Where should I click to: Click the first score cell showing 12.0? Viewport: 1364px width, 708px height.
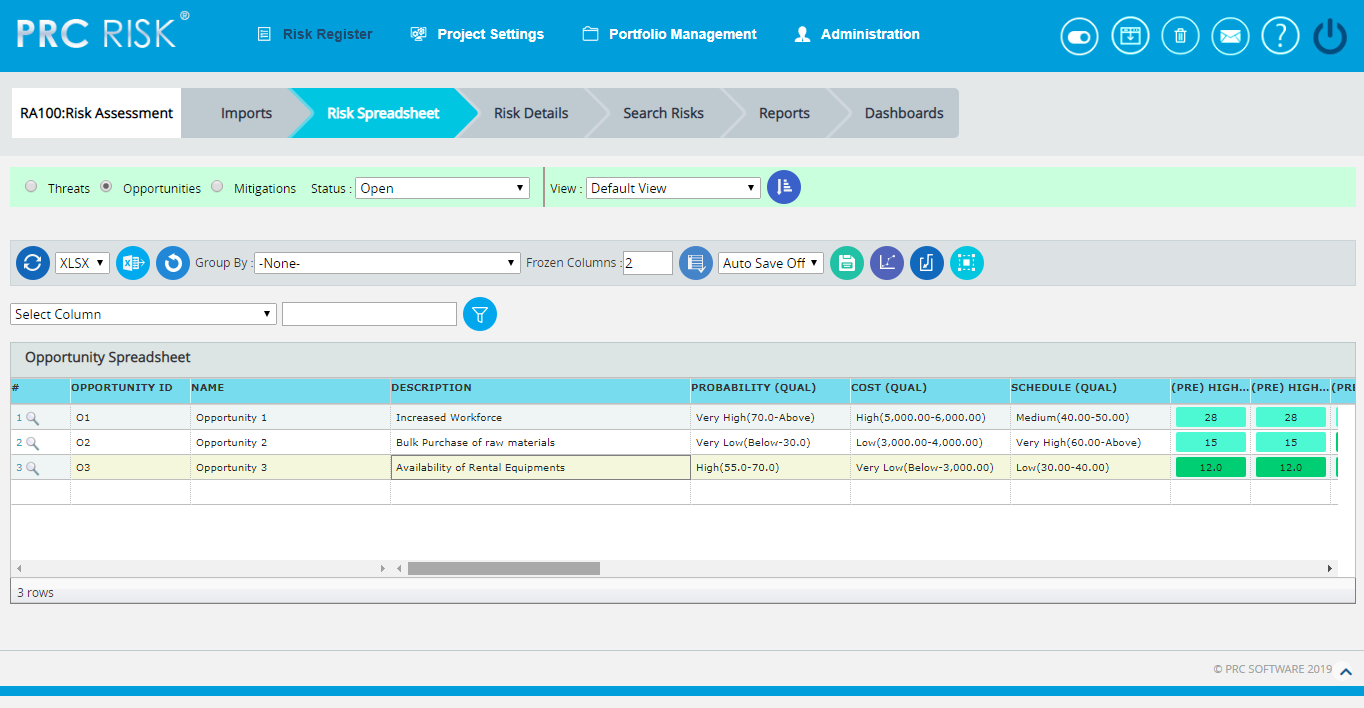tap(1210, 467)
